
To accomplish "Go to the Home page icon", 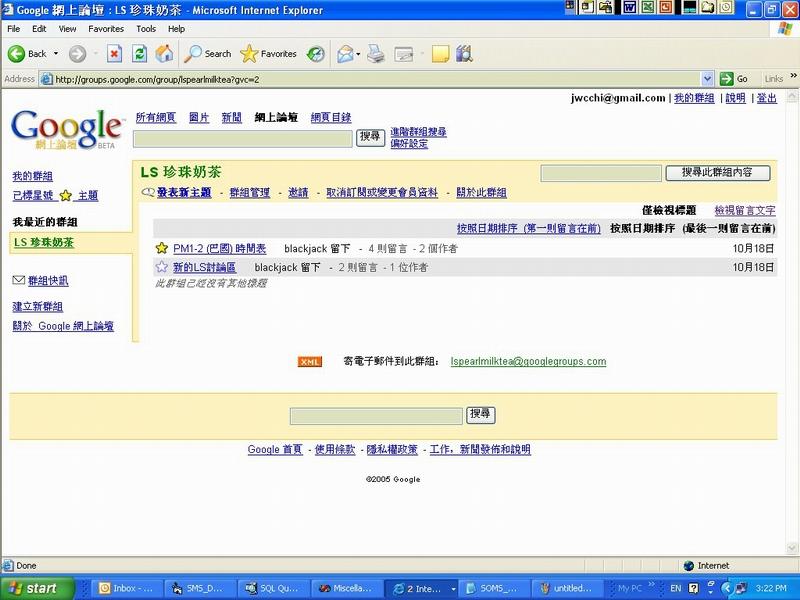I will [x=164, y=54].
